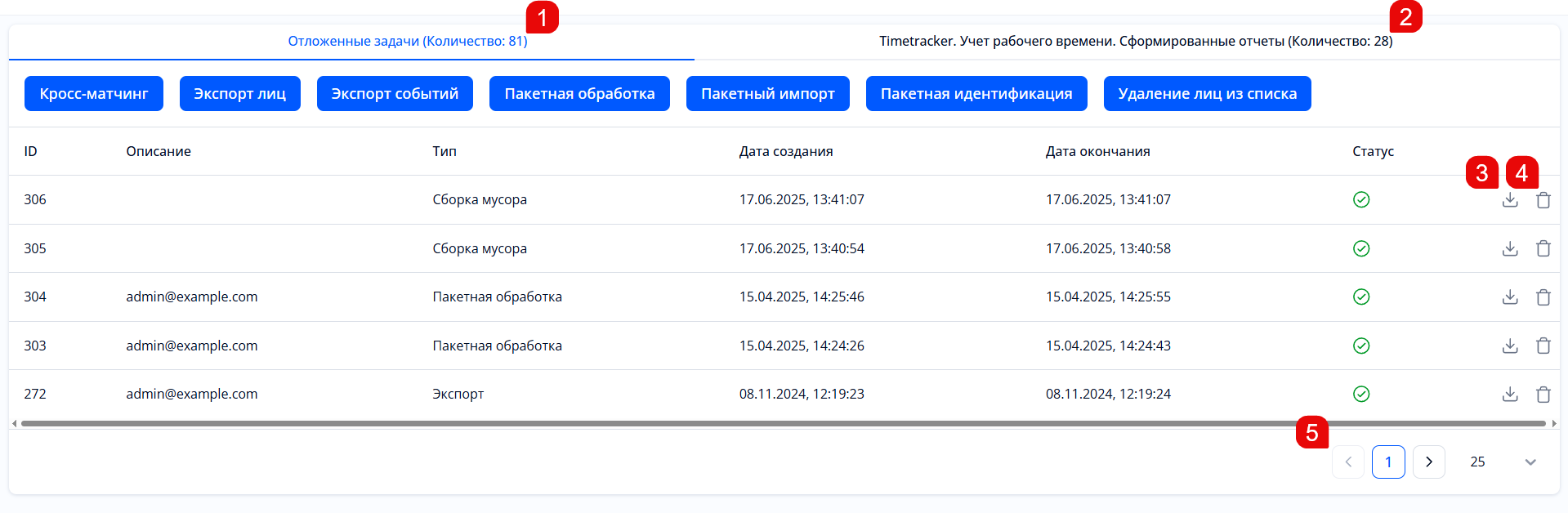
Task: Click the Пакетная идентификация button
Action: tap(976, 93)
